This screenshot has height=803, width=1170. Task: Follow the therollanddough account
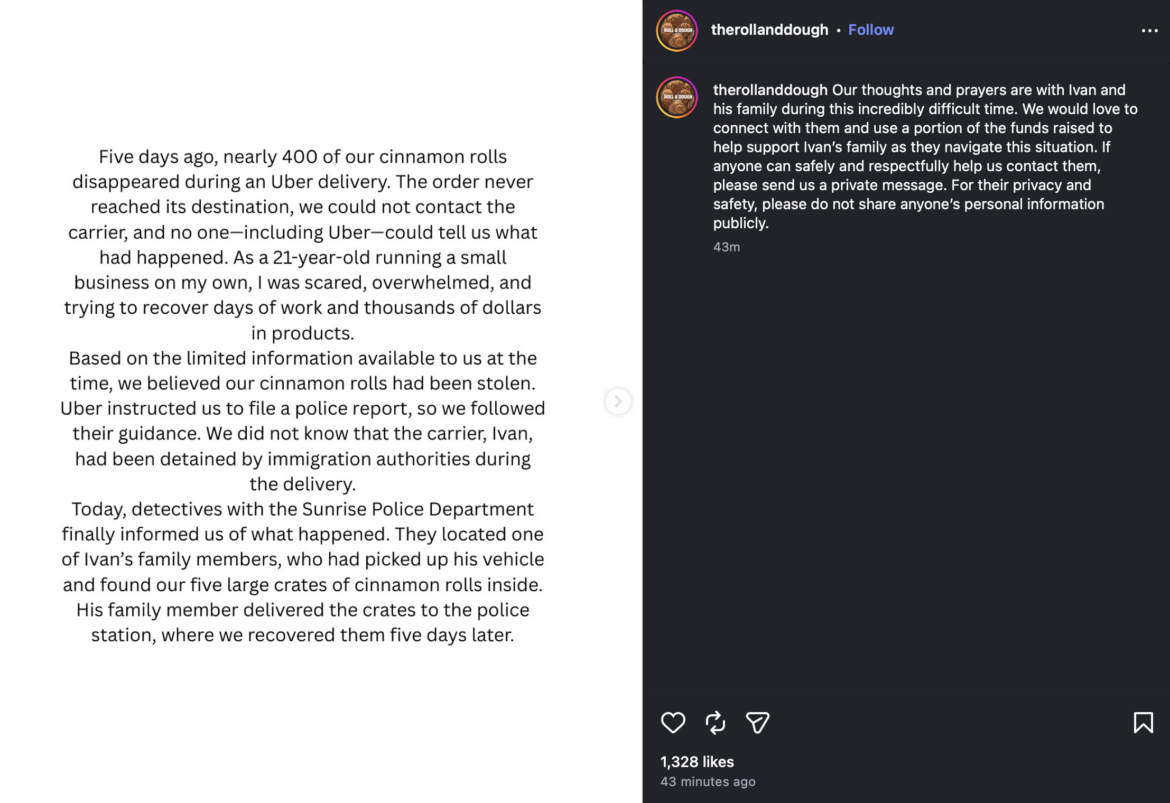coord(871,30)
